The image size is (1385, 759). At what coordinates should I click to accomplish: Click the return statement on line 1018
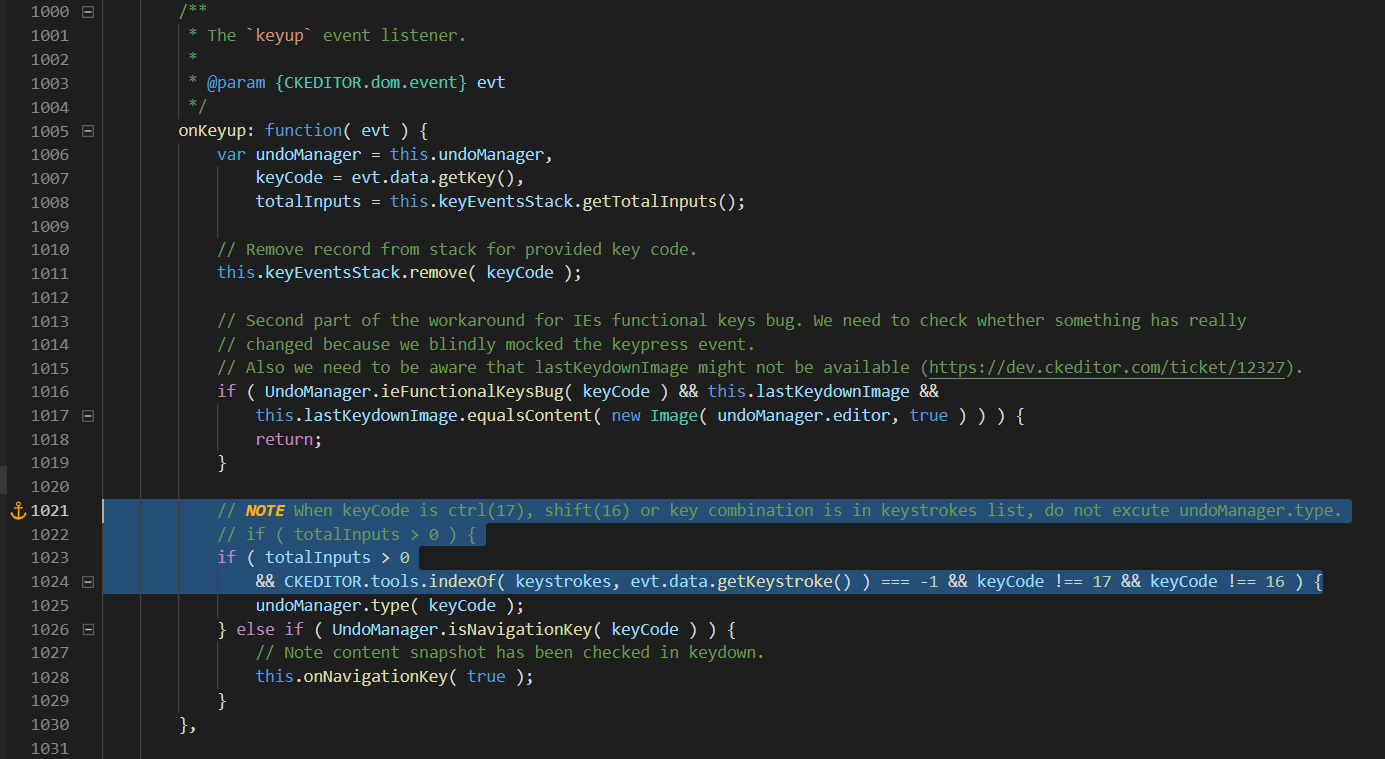pyautogui.click(x=283, y=438)
